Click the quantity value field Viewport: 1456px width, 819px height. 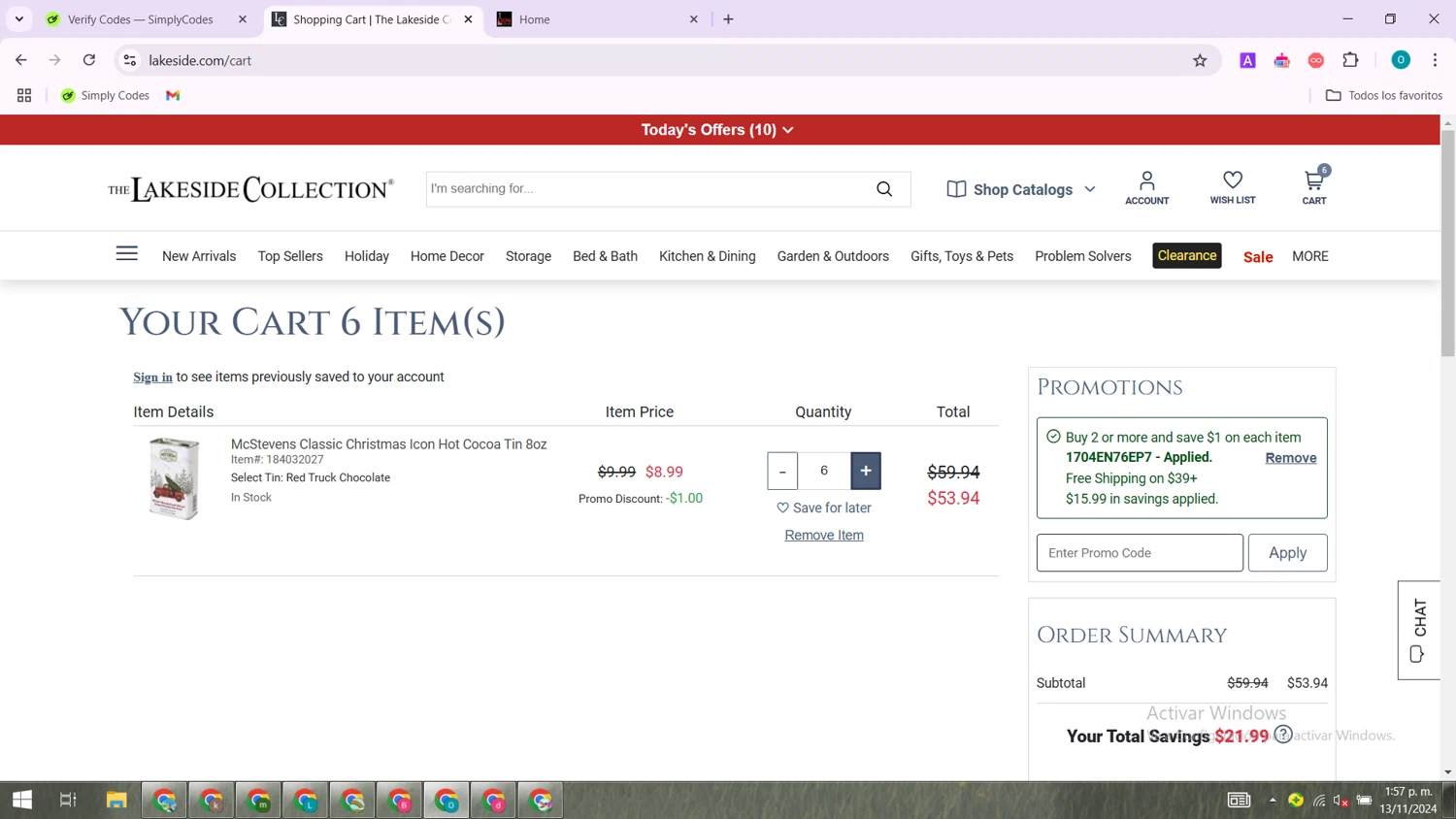click(824, 471)
